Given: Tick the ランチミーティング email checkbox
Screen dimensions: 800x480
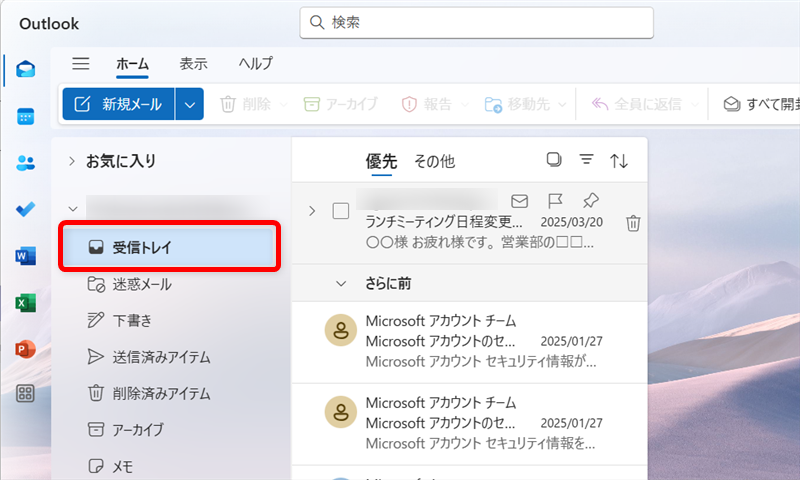Looking at the screenshot, I should click(341, 211).
